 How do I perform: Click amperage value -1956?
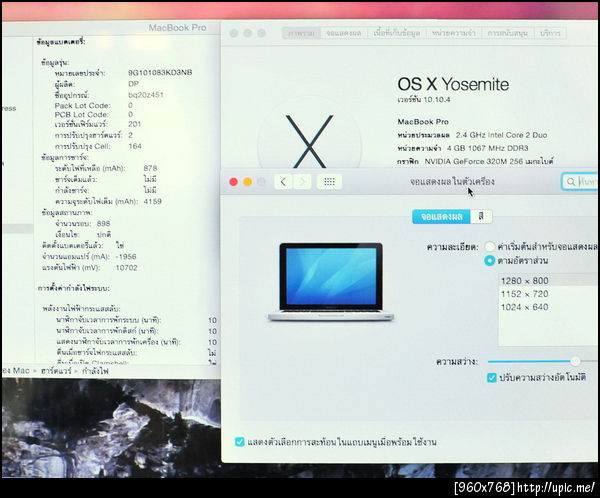coord(126,256)
